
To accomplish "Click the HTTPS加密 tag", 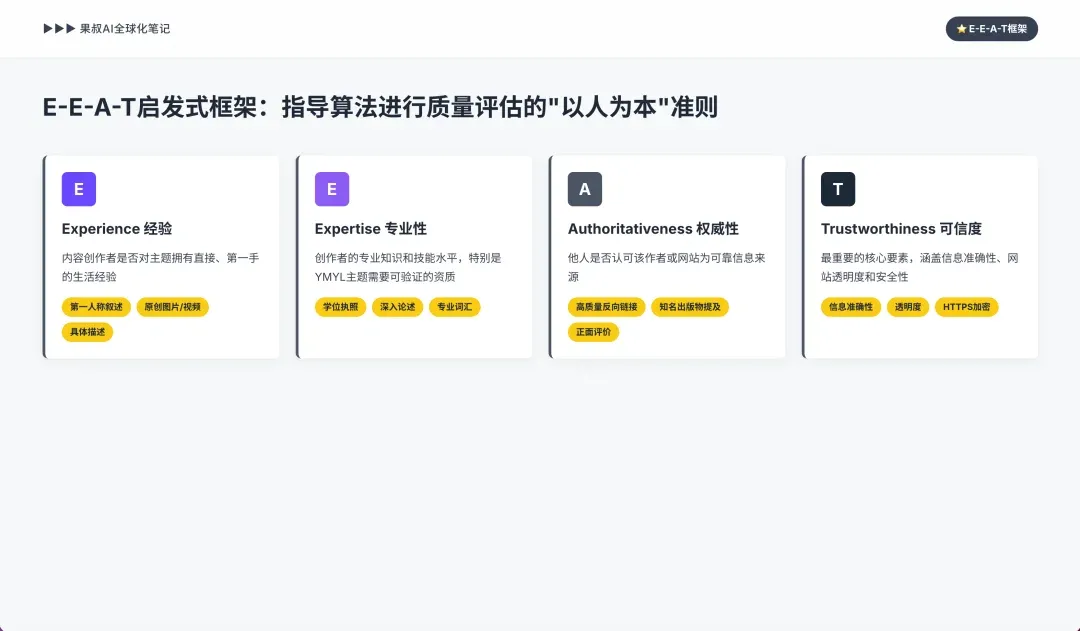I will pyautogui.click(x=967, y=307).
